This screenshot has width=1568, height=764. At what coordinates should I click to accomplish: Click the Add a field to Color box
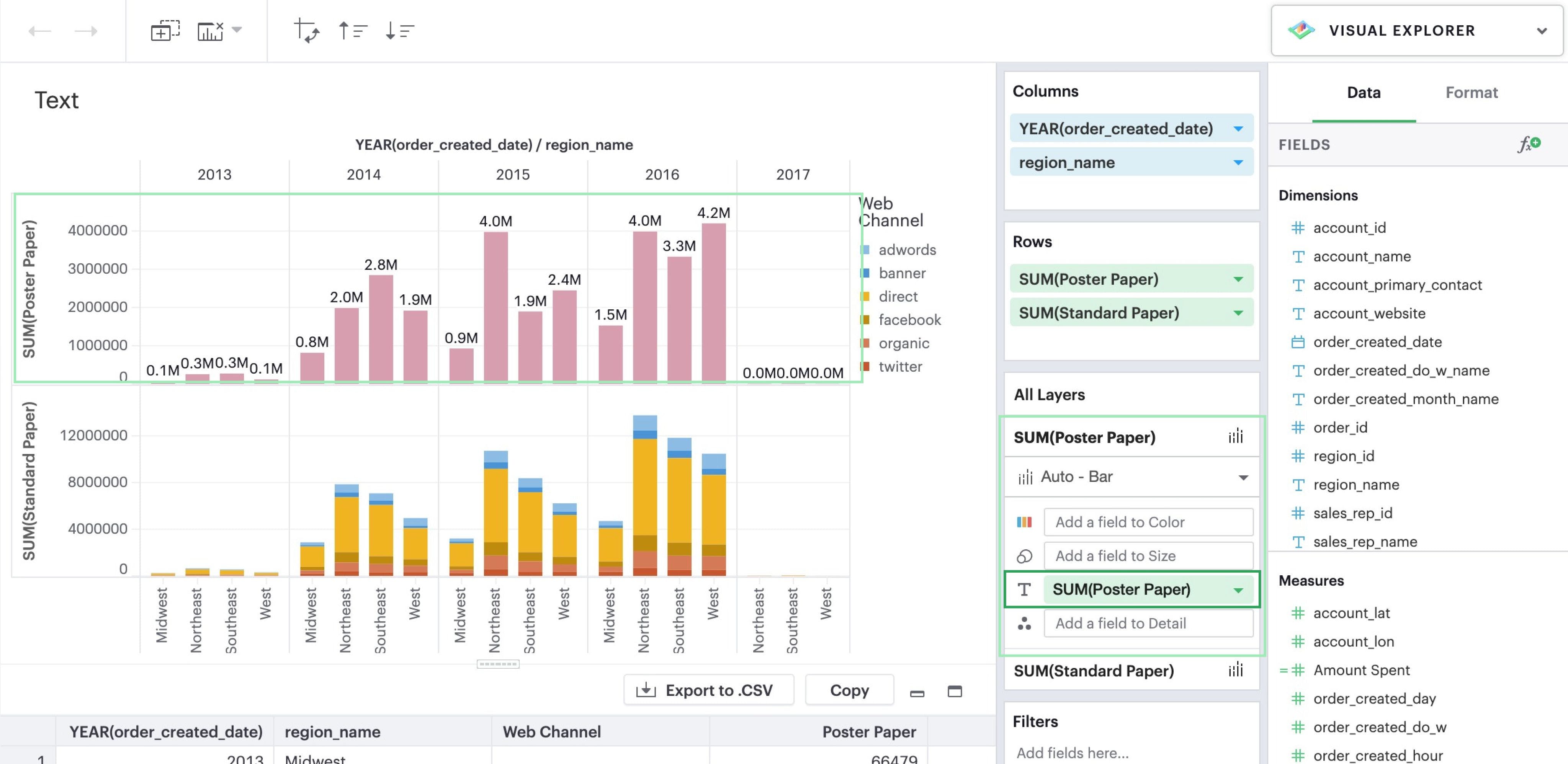tap(1148, 522)
